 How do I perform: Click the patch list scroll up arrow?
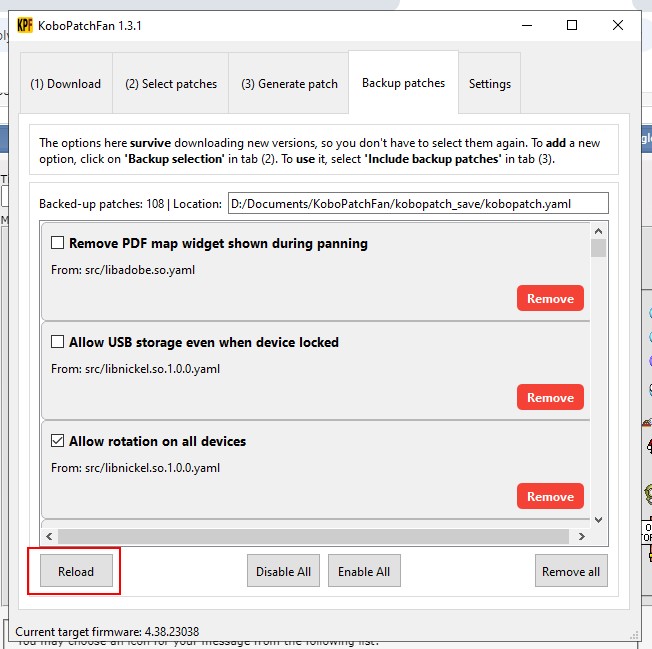click(598, 231)
